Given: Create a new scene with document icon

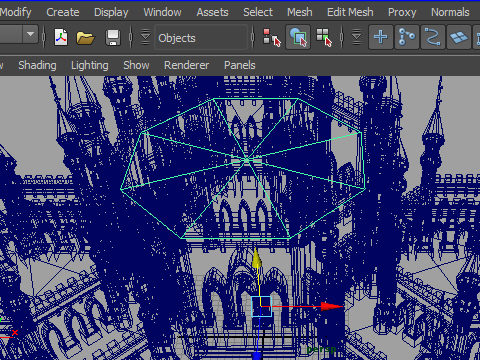Looking at the screenshot, I should (x=61, y=37).
